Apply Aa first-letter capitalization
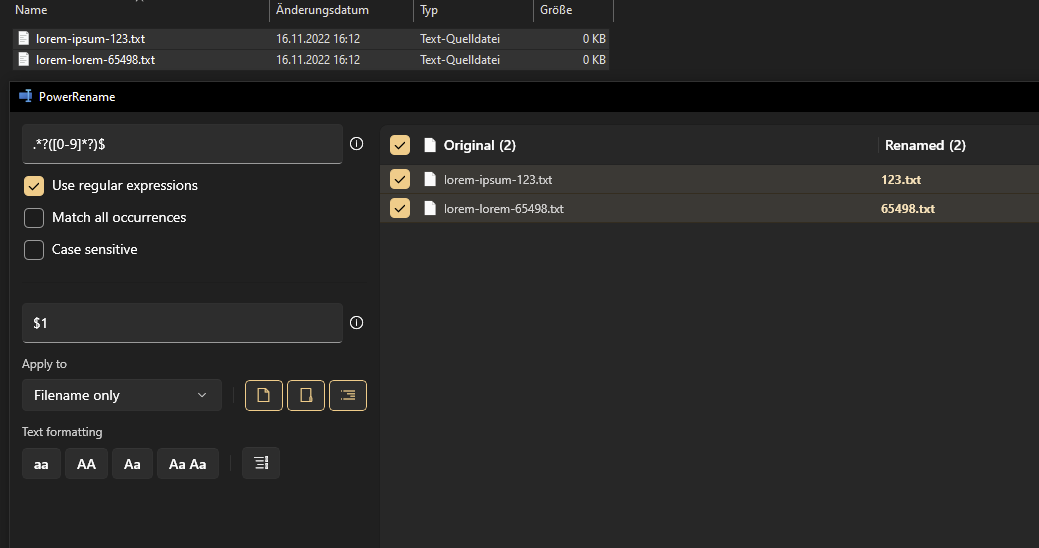The height and width of the screenshot is (548, 1039). 132,464
